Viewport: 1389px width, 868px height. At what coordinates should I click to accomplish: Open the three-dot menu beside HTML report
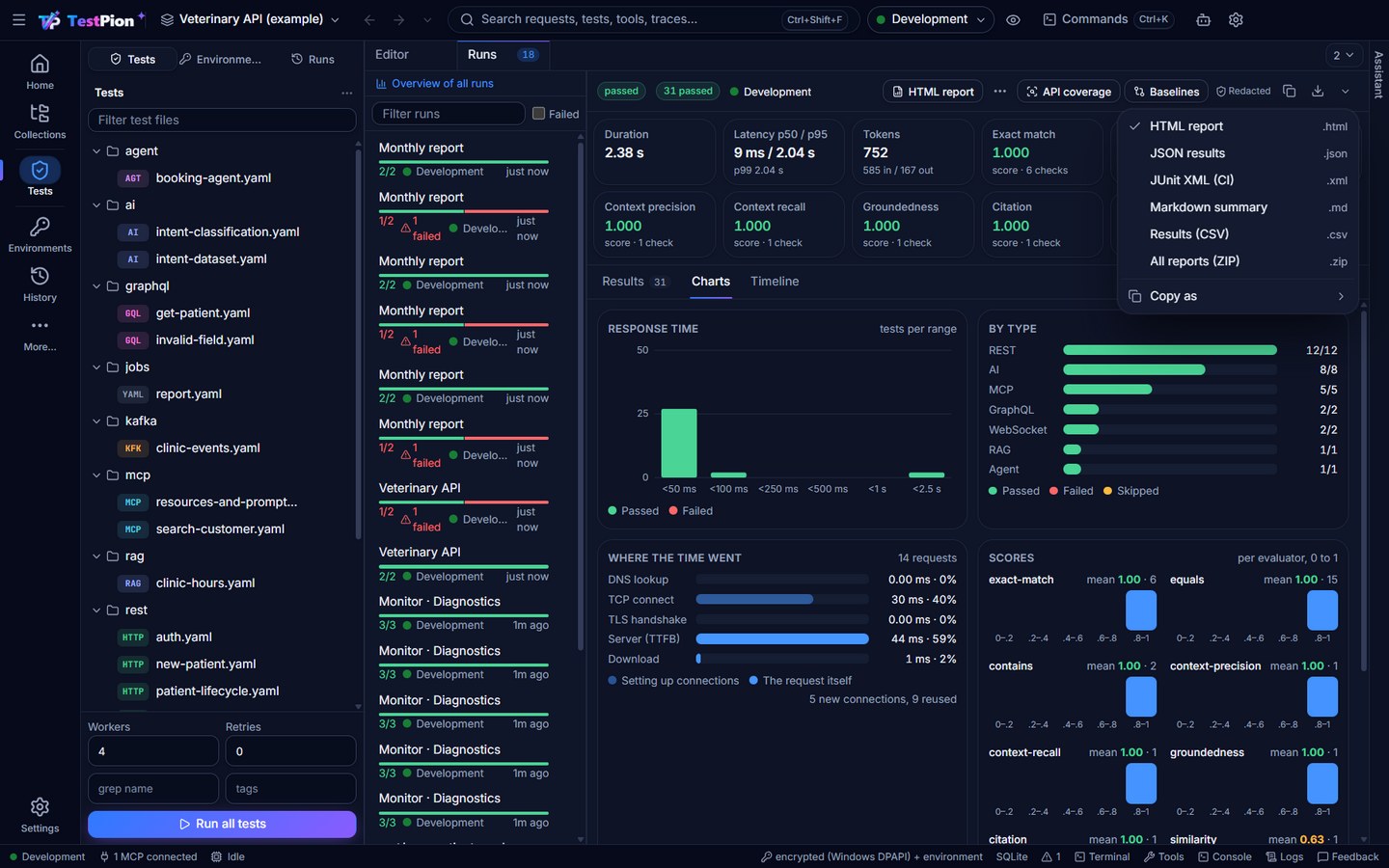pyautogui.click(x=999, y=92)
